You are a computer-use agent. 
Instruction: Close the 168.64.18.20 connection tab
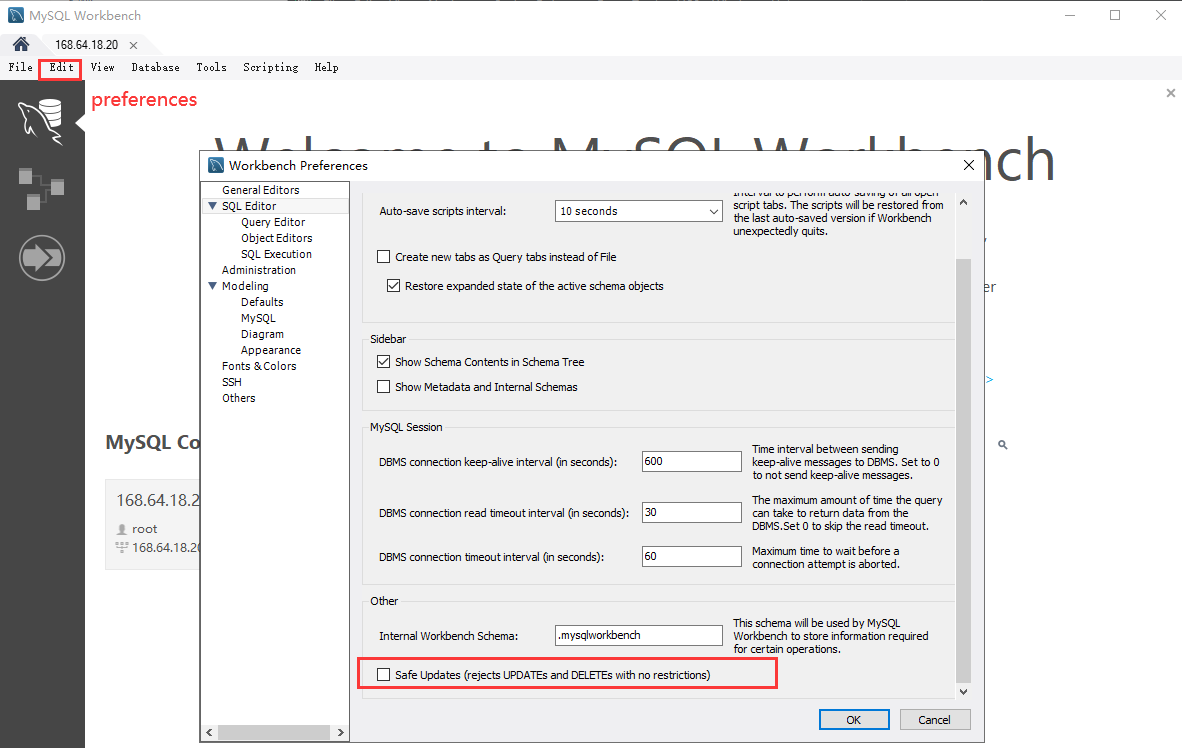[133, 45]
